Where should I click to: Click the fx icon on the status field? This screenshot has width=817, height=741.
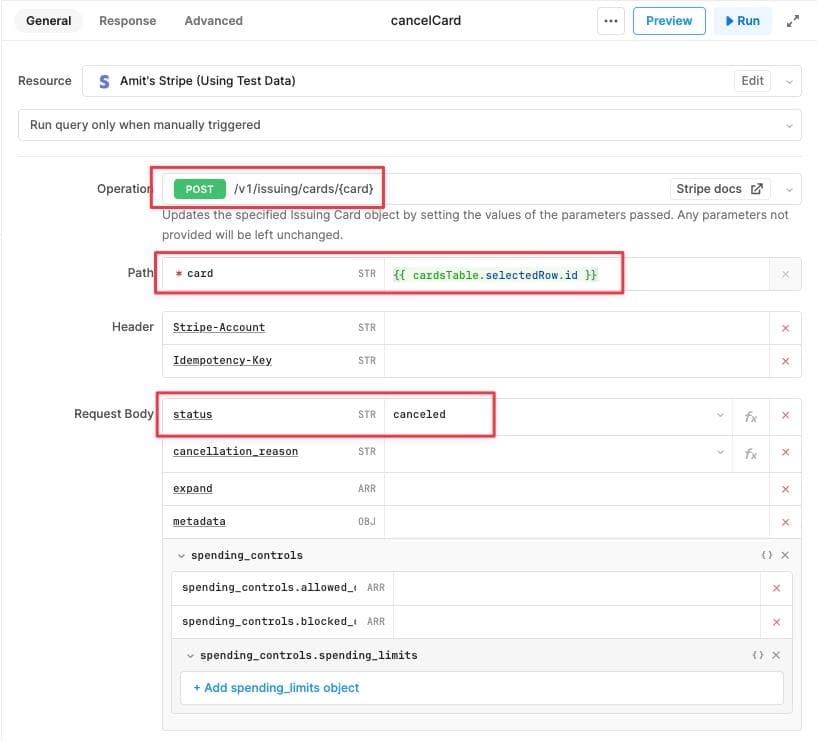[751, 415]
